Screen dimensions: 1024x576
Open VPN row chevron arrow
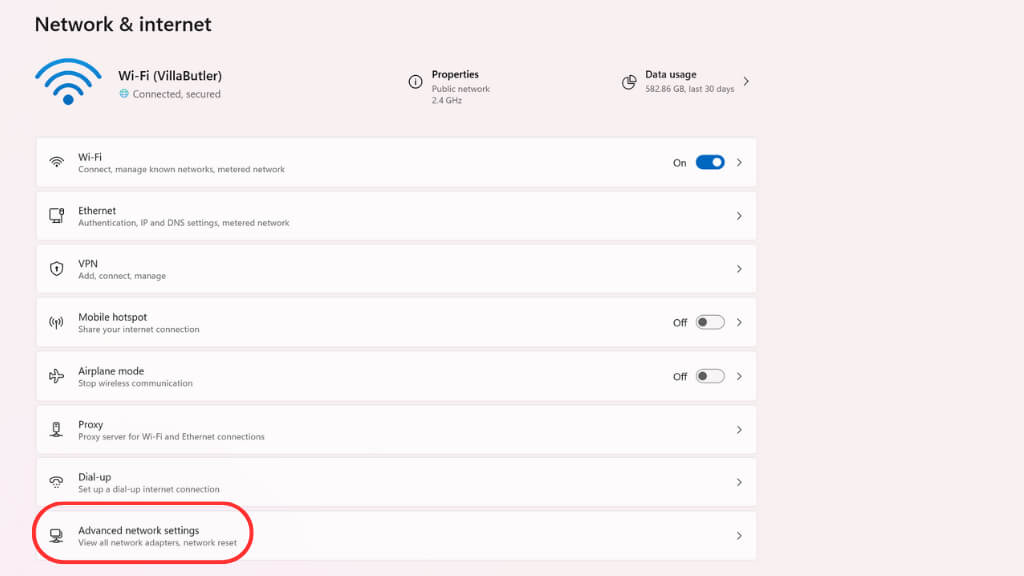pos(739,269)
